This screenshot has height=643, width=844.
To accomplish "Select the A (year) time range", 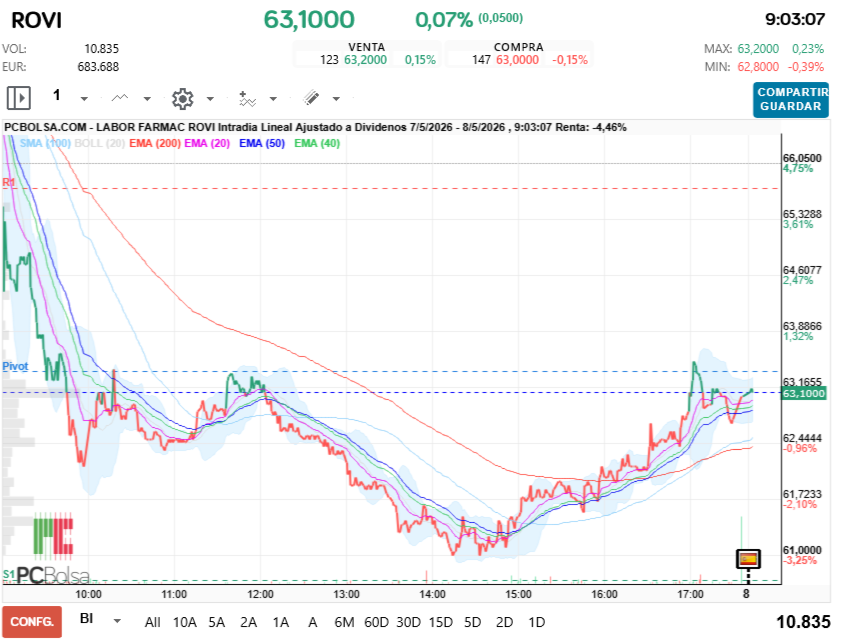I will tap(312, 623).
